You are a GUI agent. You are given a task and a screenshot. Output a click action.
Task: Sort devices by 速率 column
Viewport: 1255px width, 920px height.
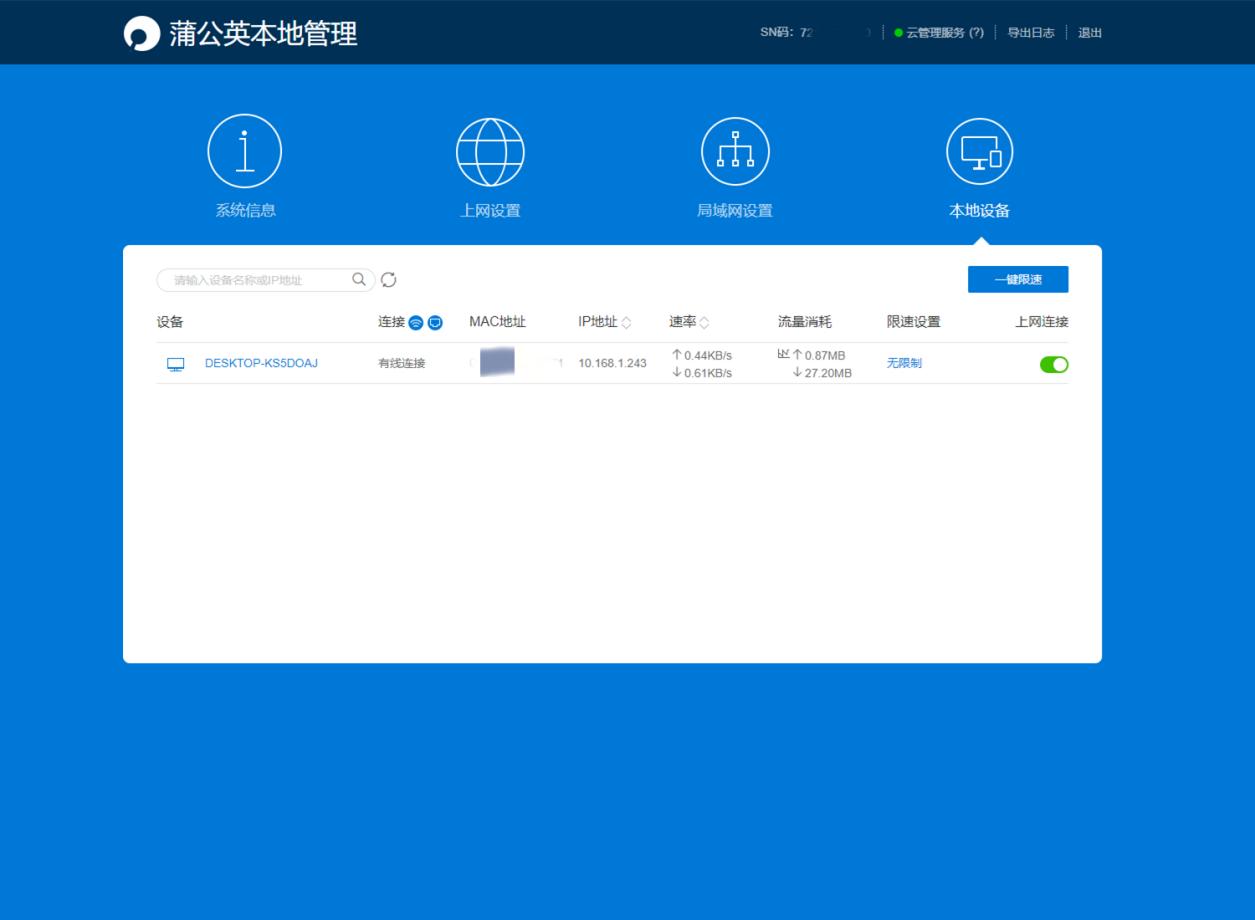tap(704, 322)
